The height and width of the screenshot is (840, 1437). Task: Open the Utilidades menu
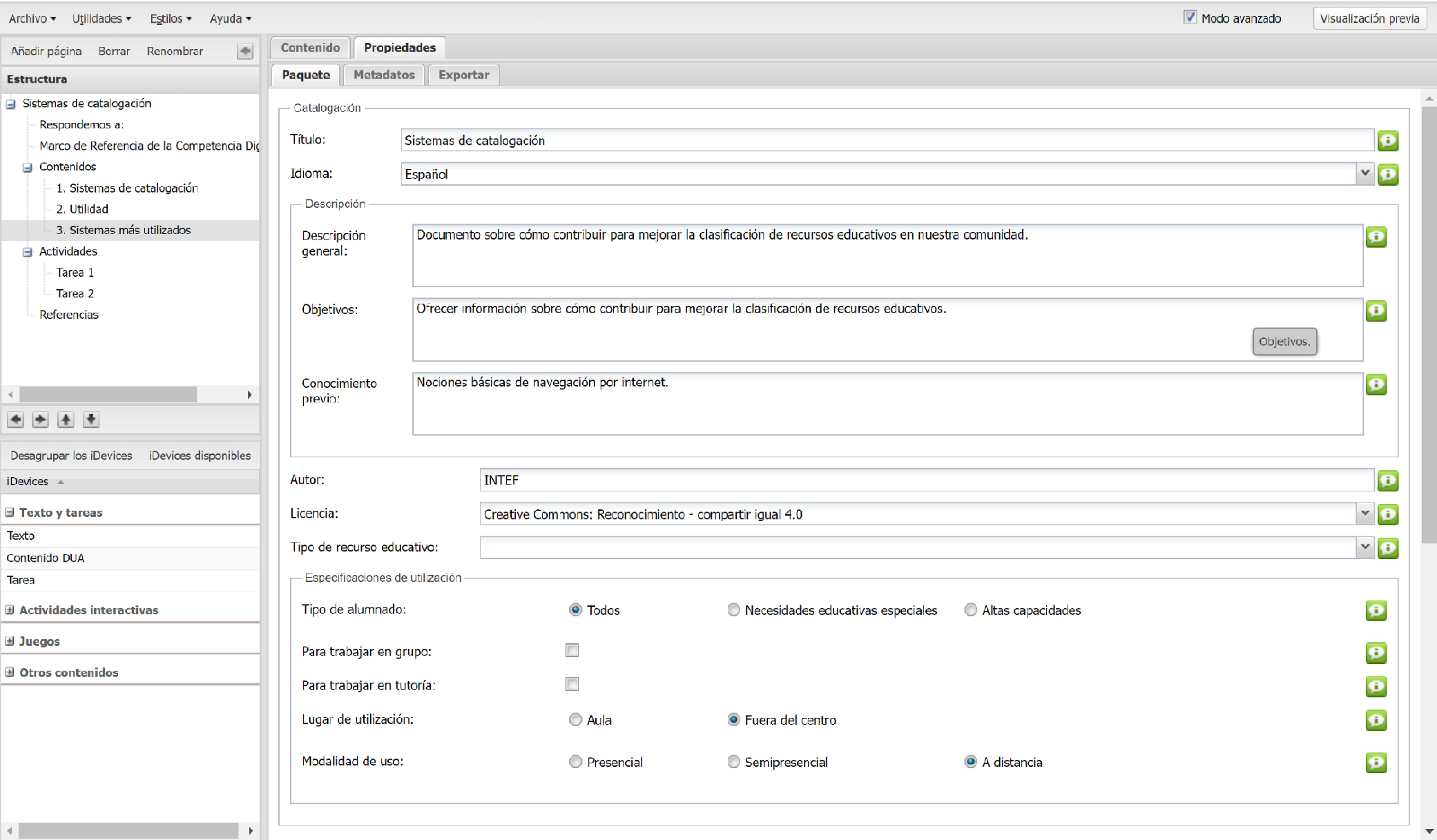tap(101, 19)
